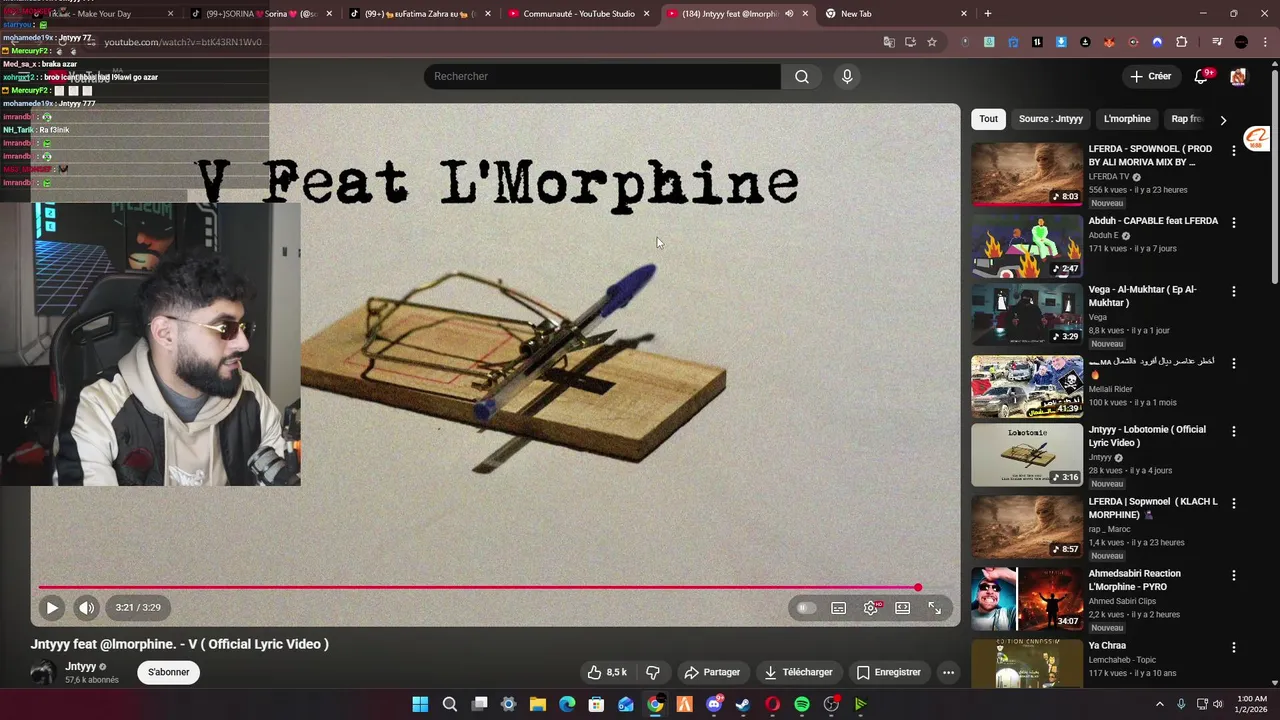
Task: Open the options menu for Jntyyy - Lobotomie
Action: pyautogui.click(x=1233, y=431)
